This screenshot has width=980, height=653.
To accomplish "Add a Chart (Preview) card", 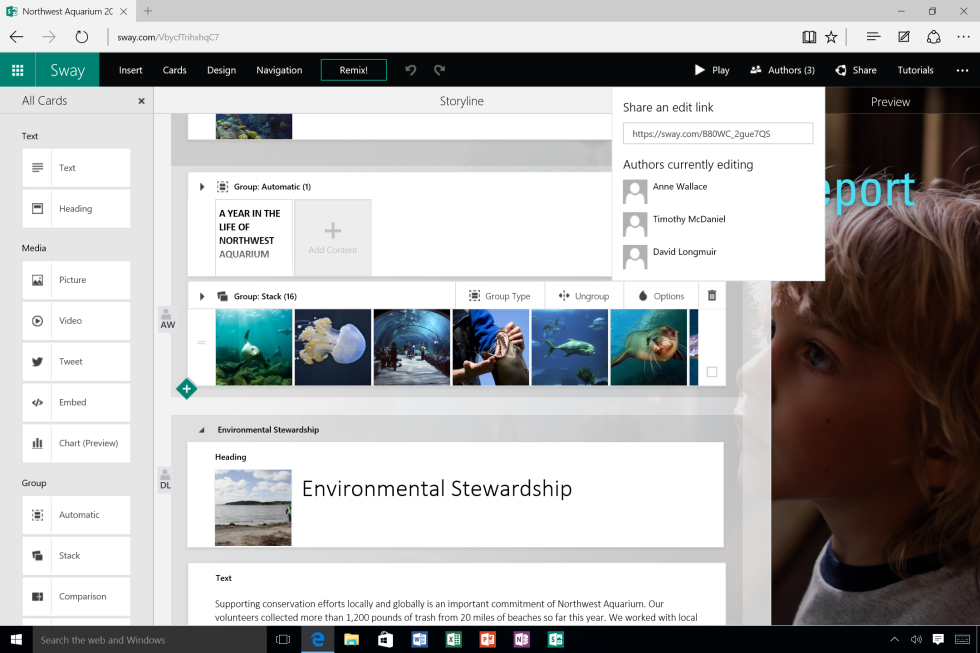I will [76, 443].
